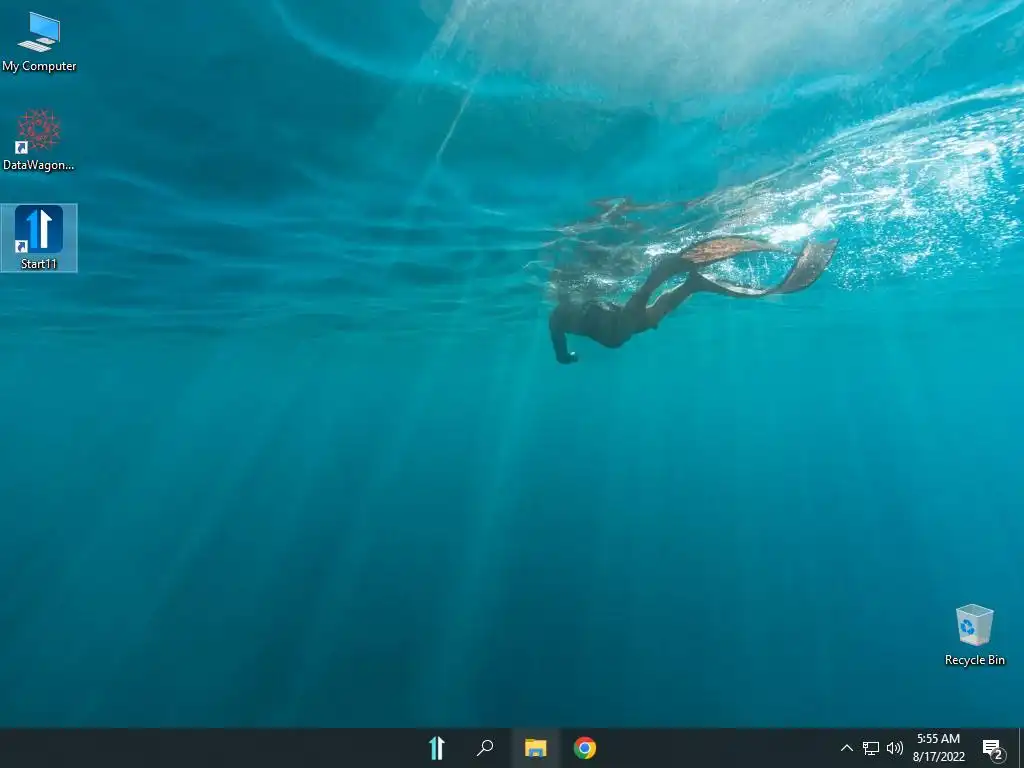
Task: Click the Recycle Bin label text
Action: pyautogui.click(x=974, y=660)
